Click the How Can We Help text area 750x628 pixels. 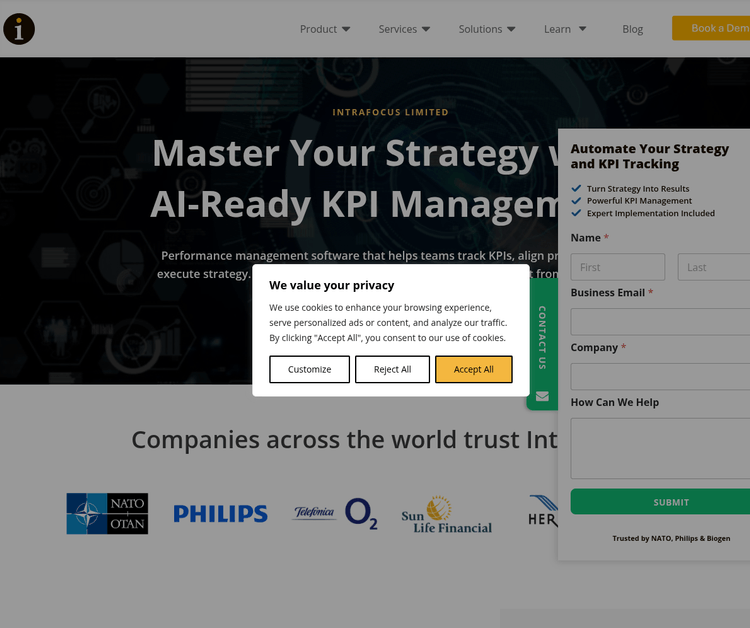[x=661, y=448]
